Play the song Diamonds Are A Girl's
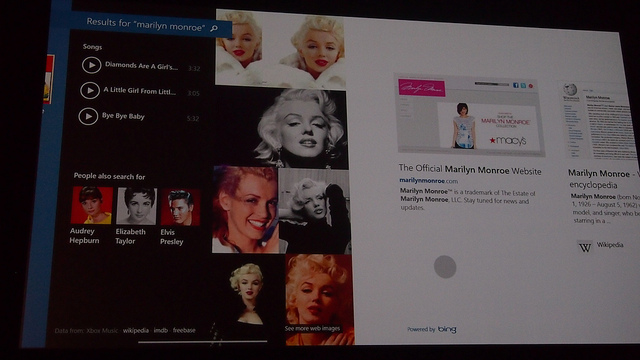This screenshot has height=360, width=640. point(91,65)
